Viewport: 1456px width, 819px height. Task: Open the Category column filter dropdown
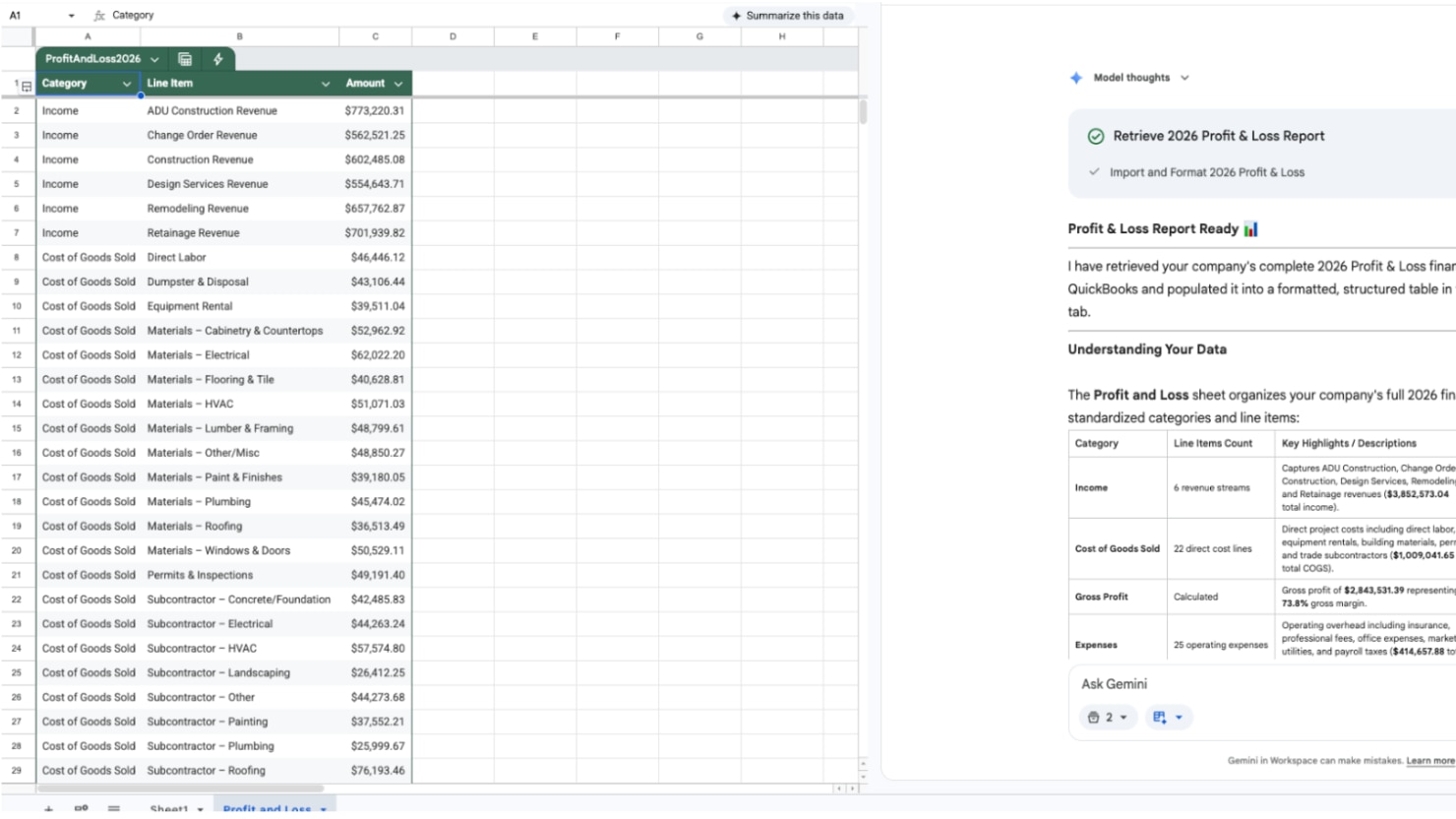(127, 85)
